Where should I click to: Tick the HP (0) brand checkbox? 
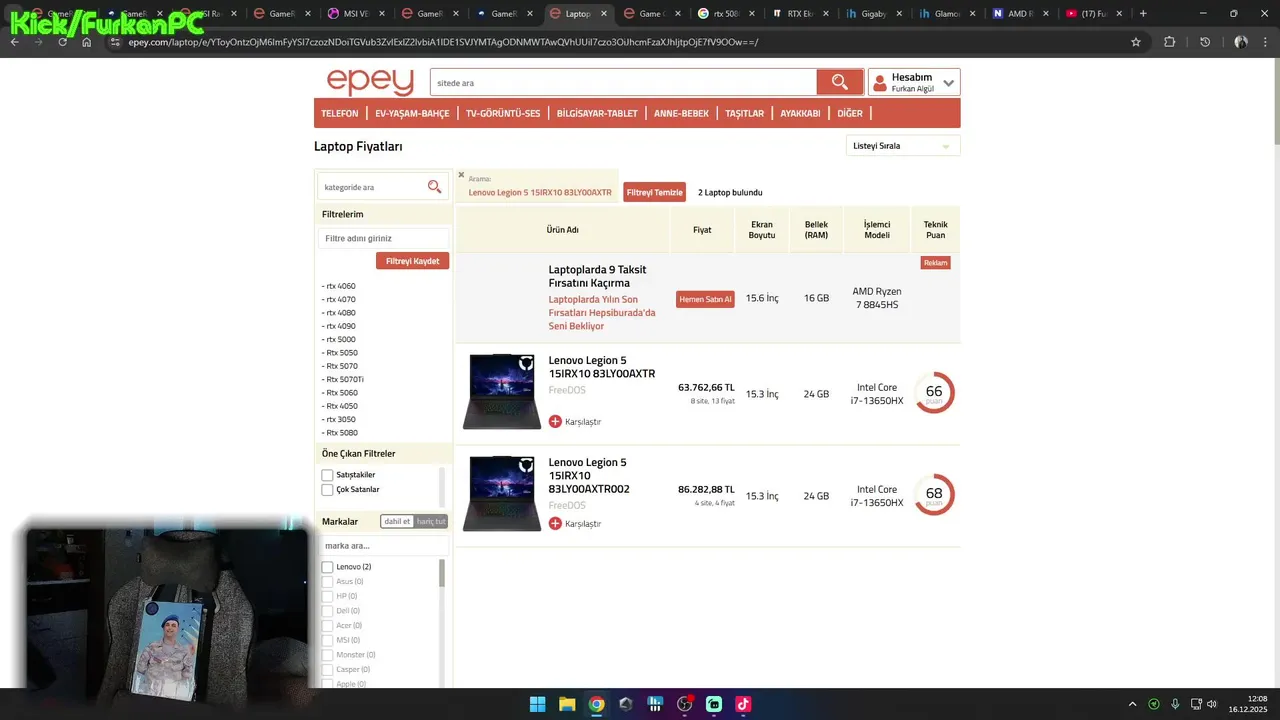(327, 596)
